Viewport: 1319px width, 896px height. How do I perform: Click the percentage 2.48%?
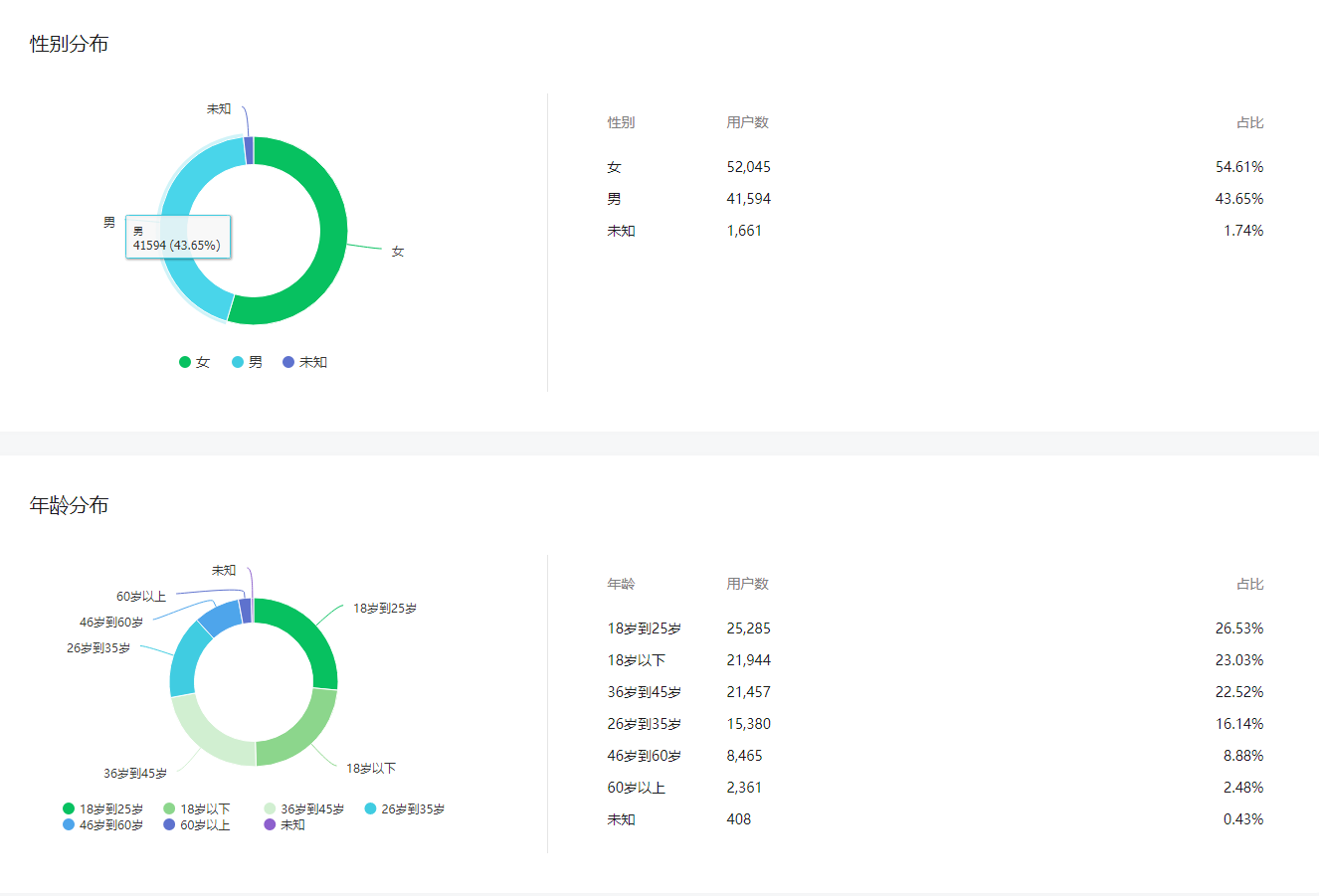pyautogui.click(x=1243, y=788)
